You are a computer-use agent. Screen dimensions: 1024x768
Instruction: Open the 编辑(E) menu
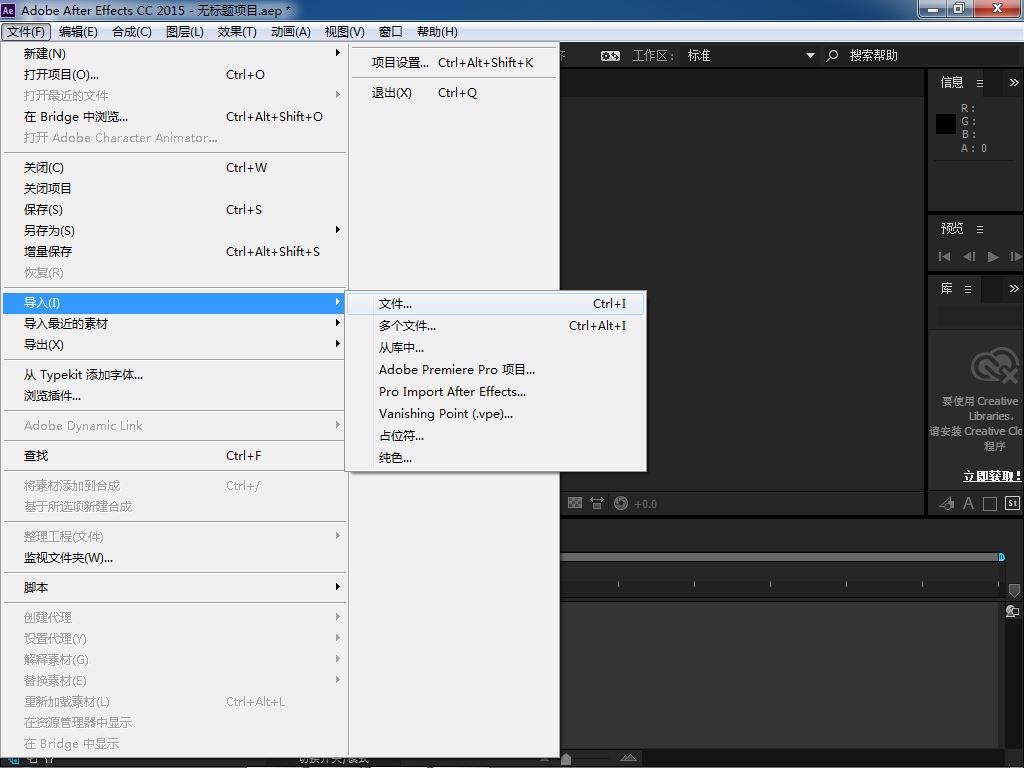click(78, 32)
